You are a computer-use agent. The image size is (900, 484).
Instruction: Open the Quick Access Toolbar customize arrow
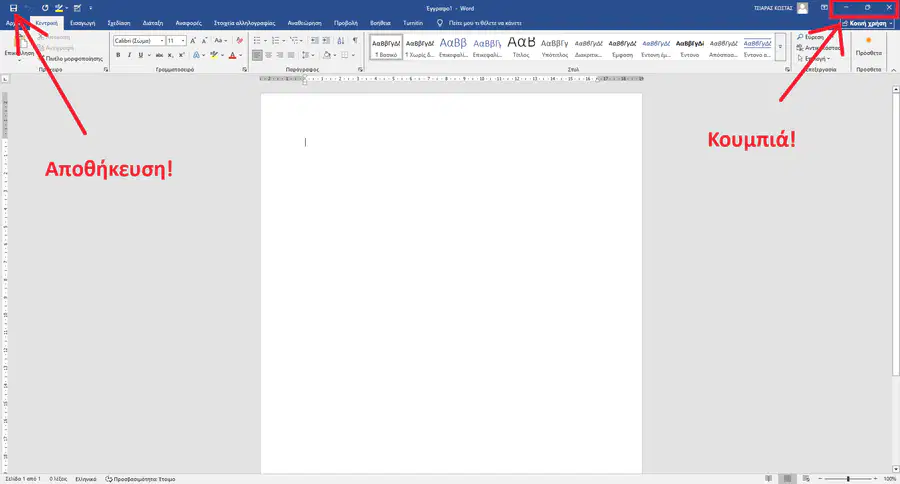click(91, 8)
